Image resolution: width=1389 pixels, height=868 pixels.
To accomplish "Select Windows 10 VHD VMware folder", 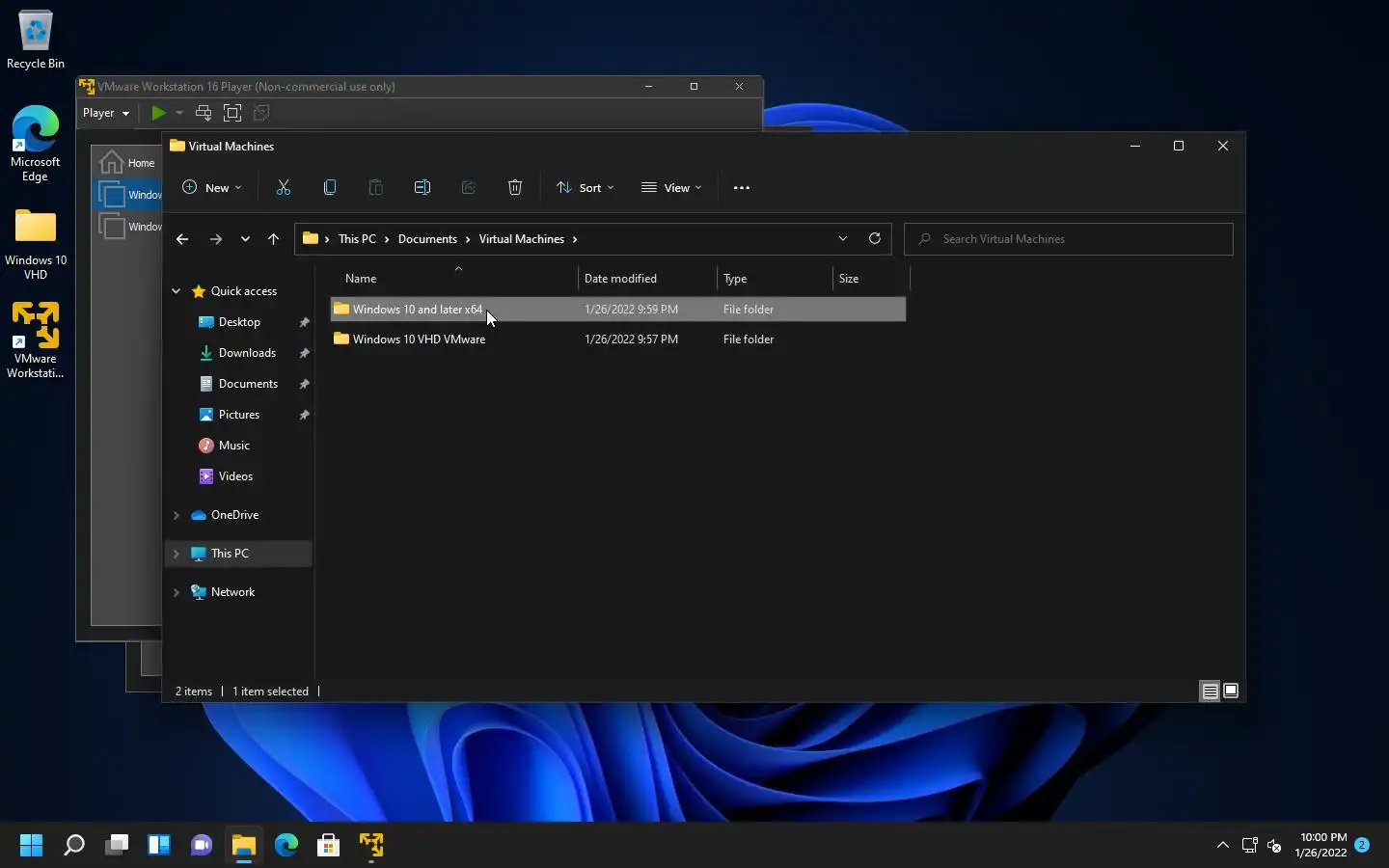I will (617, 339).
